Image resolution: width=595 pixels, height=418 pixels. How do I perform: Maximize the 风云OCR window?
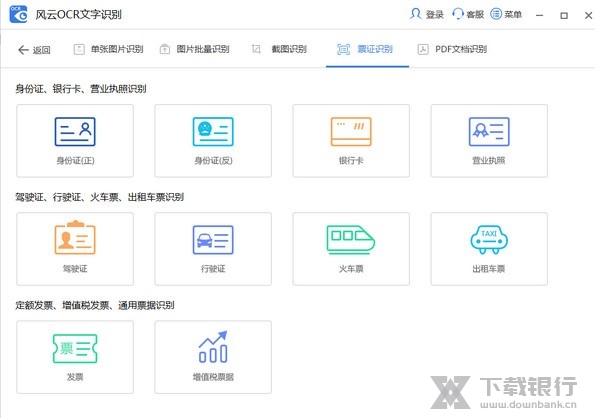pos(564,15)
